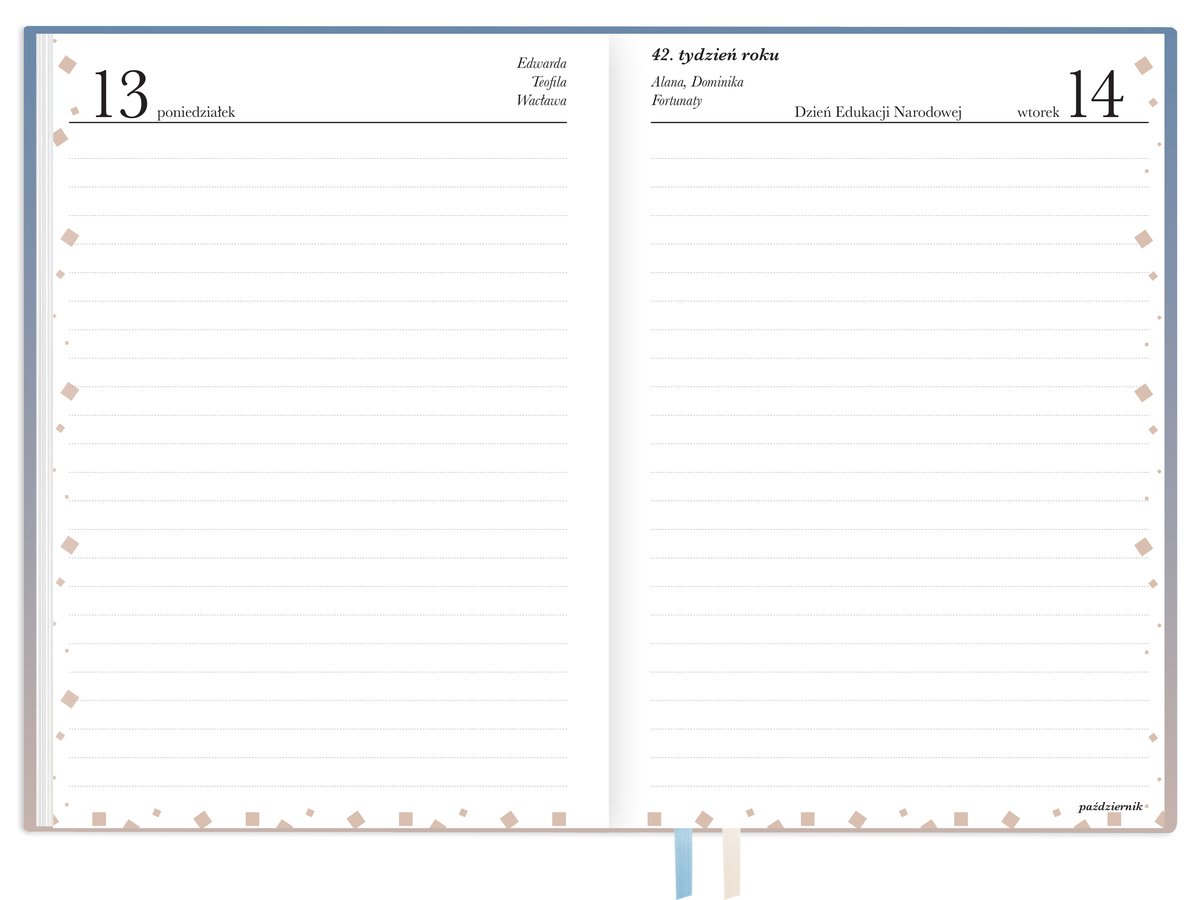Click the '42. tydzień roku' heading

714,56
